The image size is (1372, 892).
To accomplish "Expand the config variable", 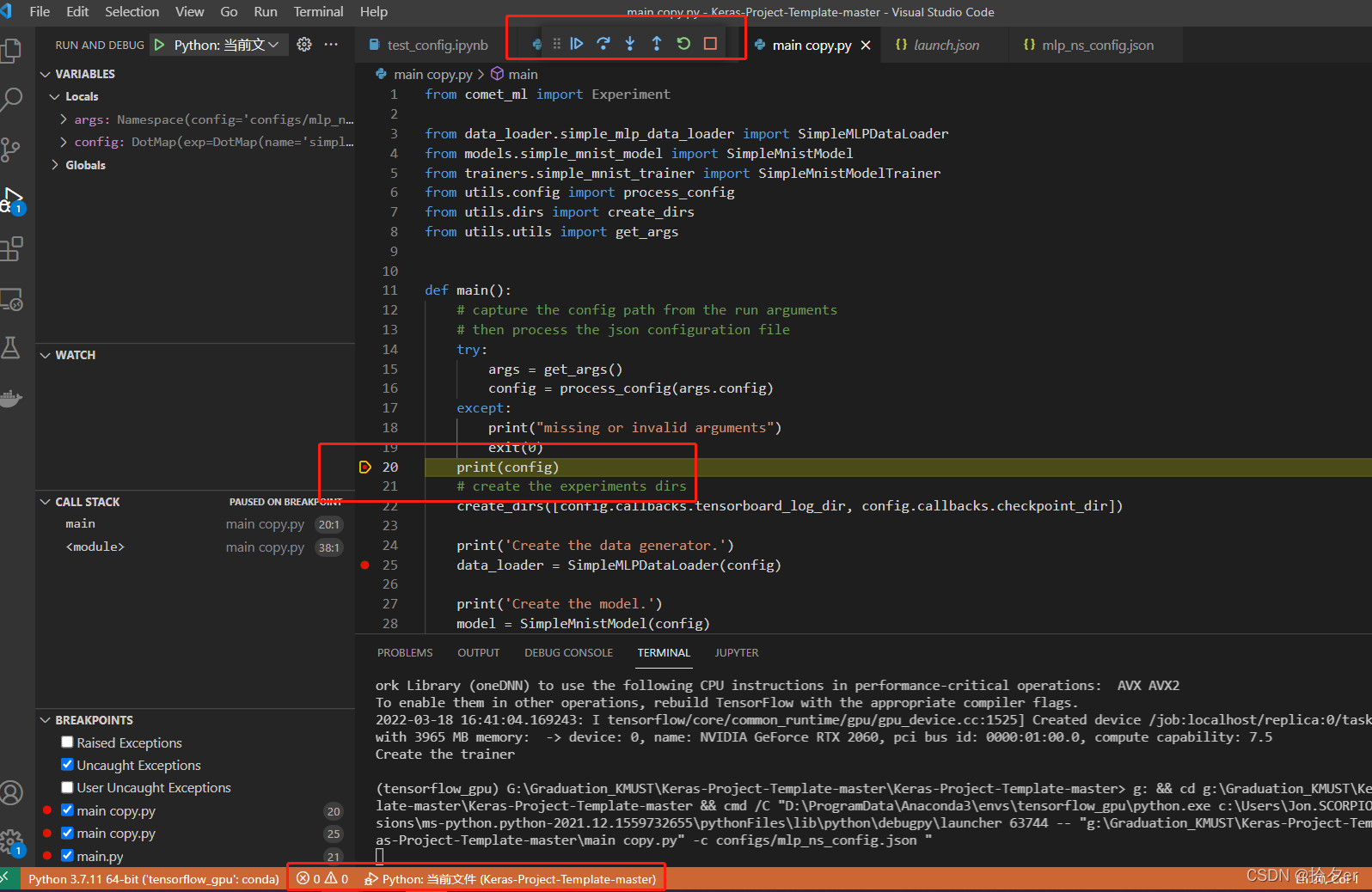I will coord(64,142).
